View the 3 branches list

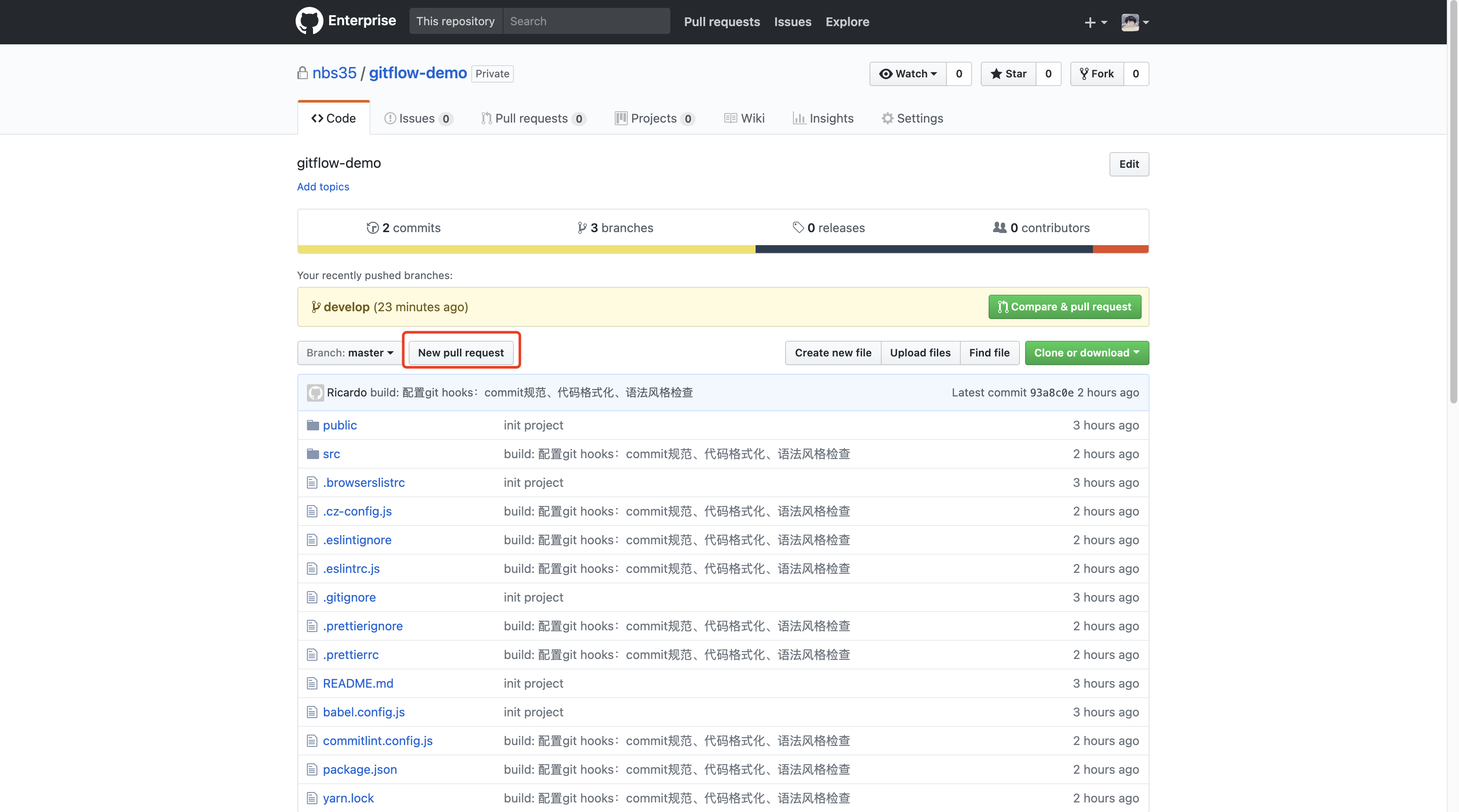(x=615, y=228)
